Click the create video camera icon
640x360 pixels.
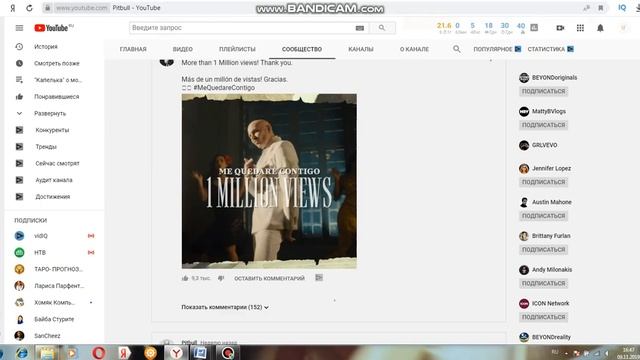[560, 28]
